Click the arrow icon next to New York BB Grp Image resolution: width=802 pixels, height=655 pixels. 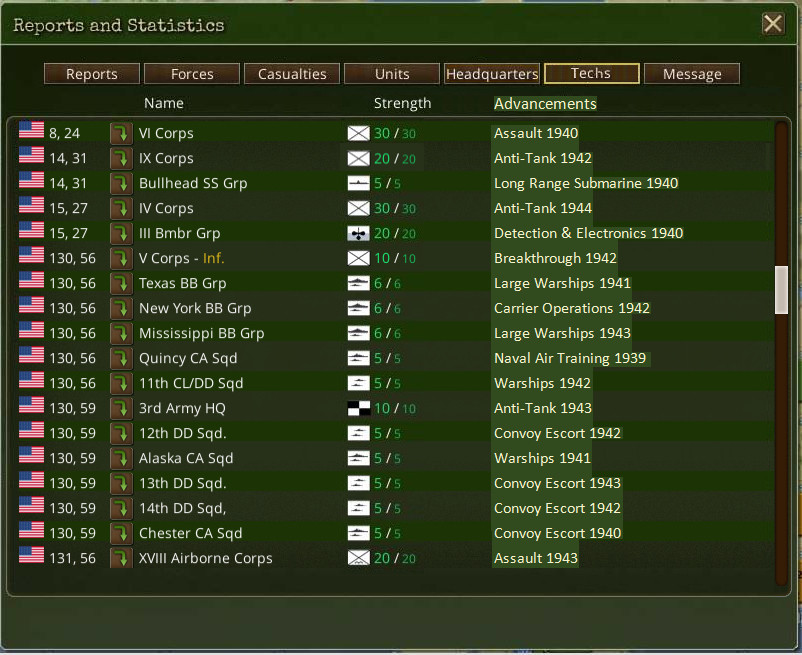tap(121, 308)
